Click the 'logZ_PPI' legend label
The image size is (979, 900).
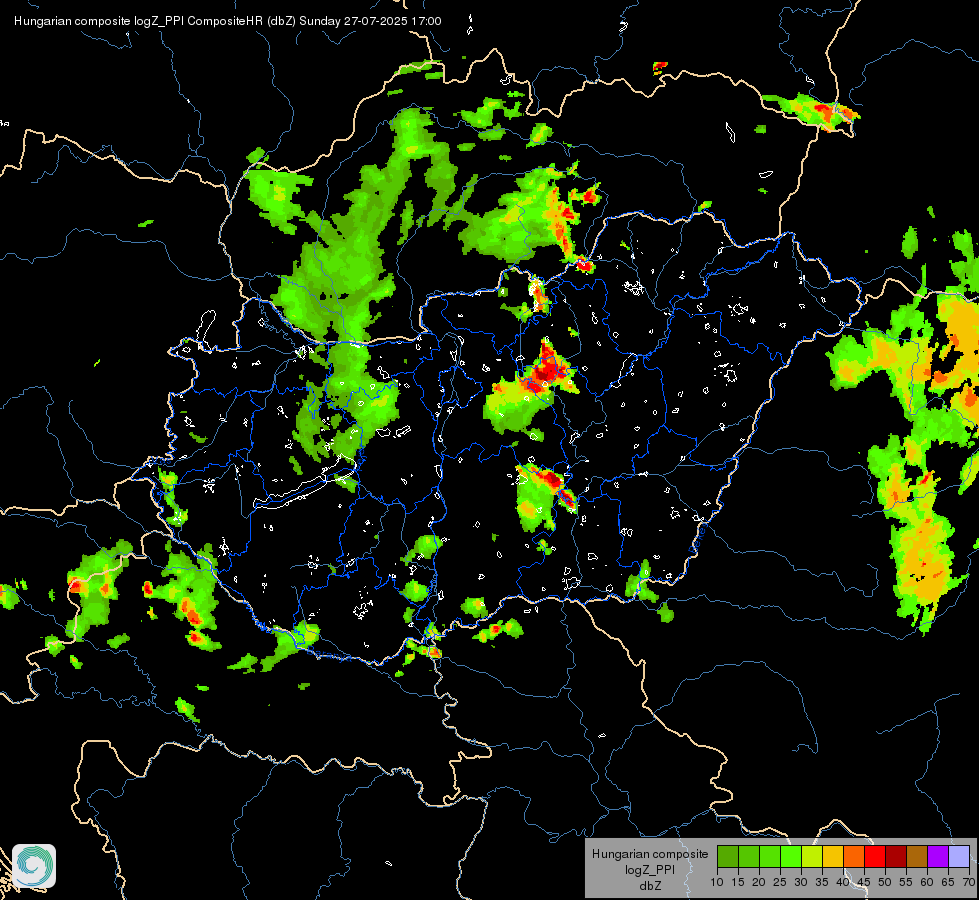[650, 870]
